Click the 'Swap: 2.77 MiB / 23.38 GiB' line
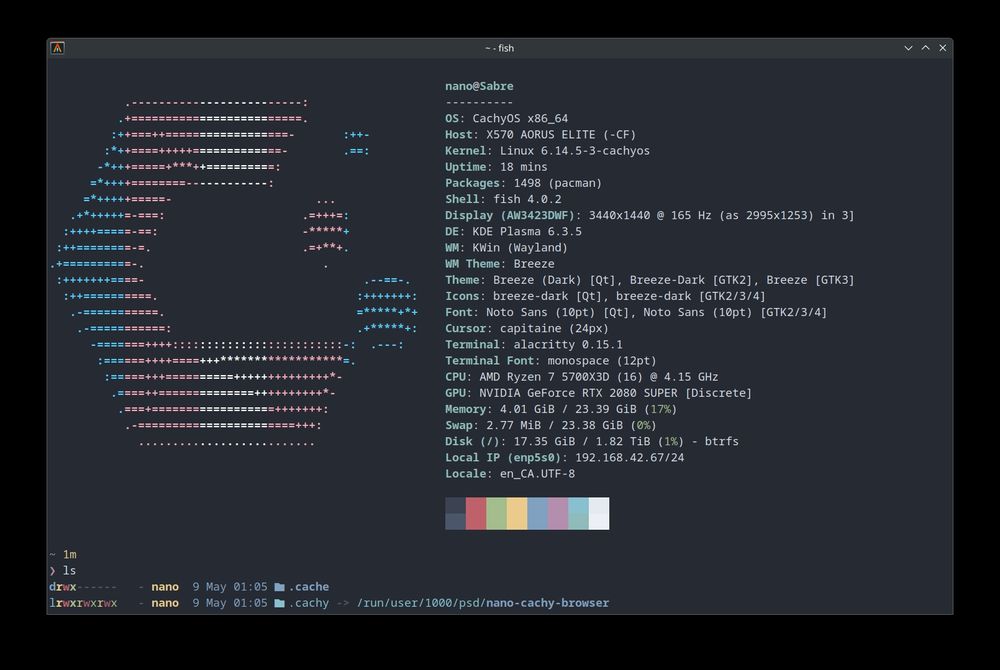The width and height of the screenshot is (1000, 670). click(x=550, y=425)
